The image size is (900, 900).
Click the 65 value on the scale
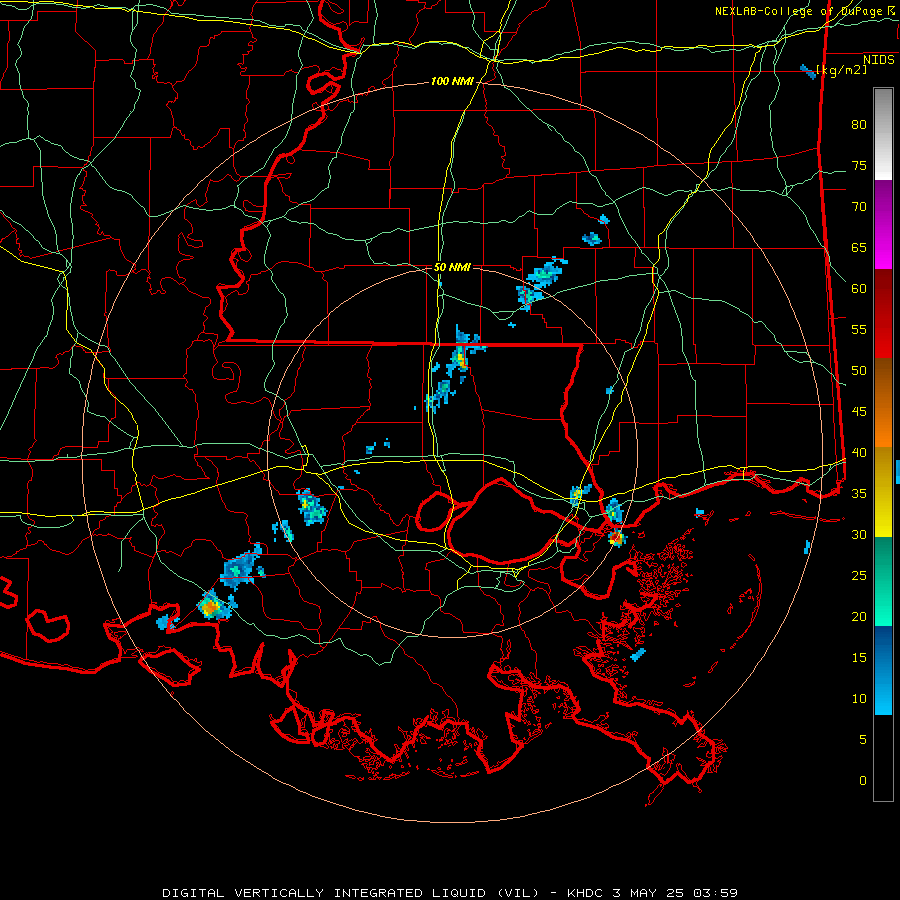pyautogui.click(x=859, y=247)
